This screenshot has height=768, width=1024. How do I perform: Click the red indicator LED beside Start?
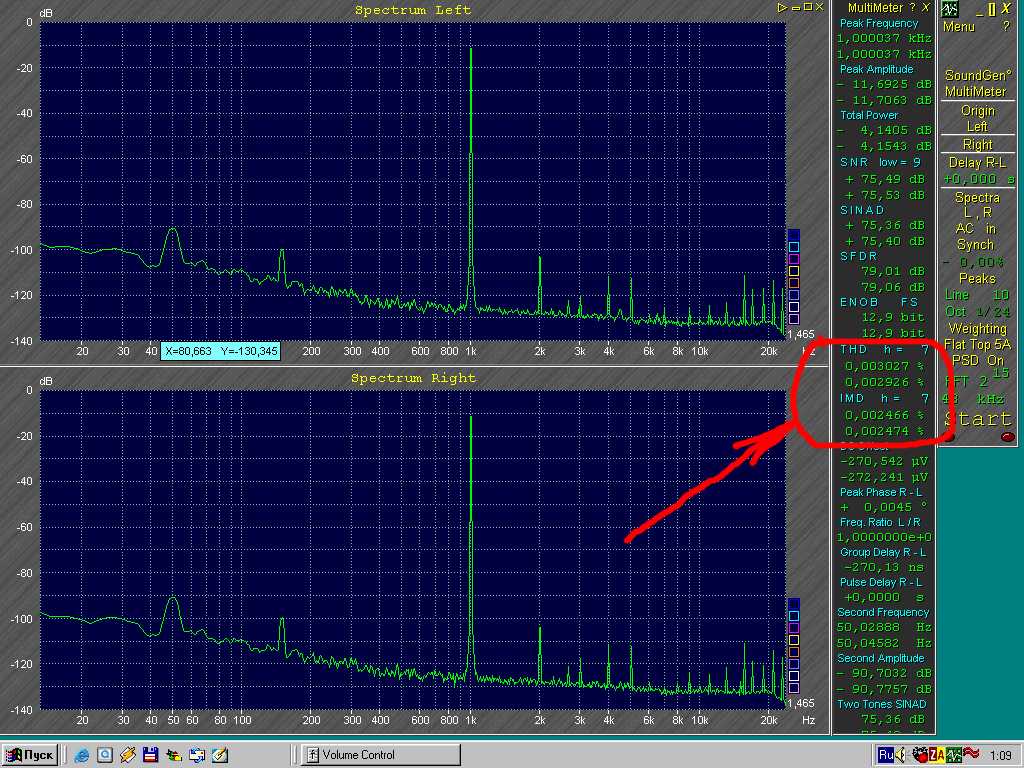pyautogui.click(x=1007, y=436)
